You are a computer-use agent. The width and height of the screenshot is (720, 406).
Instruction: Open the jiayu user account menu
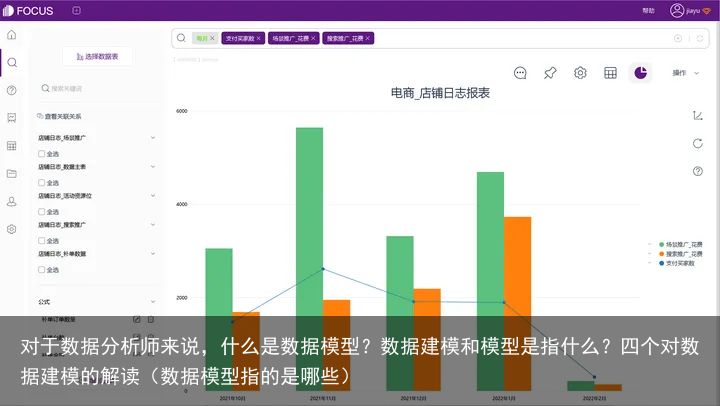[690, 11]
